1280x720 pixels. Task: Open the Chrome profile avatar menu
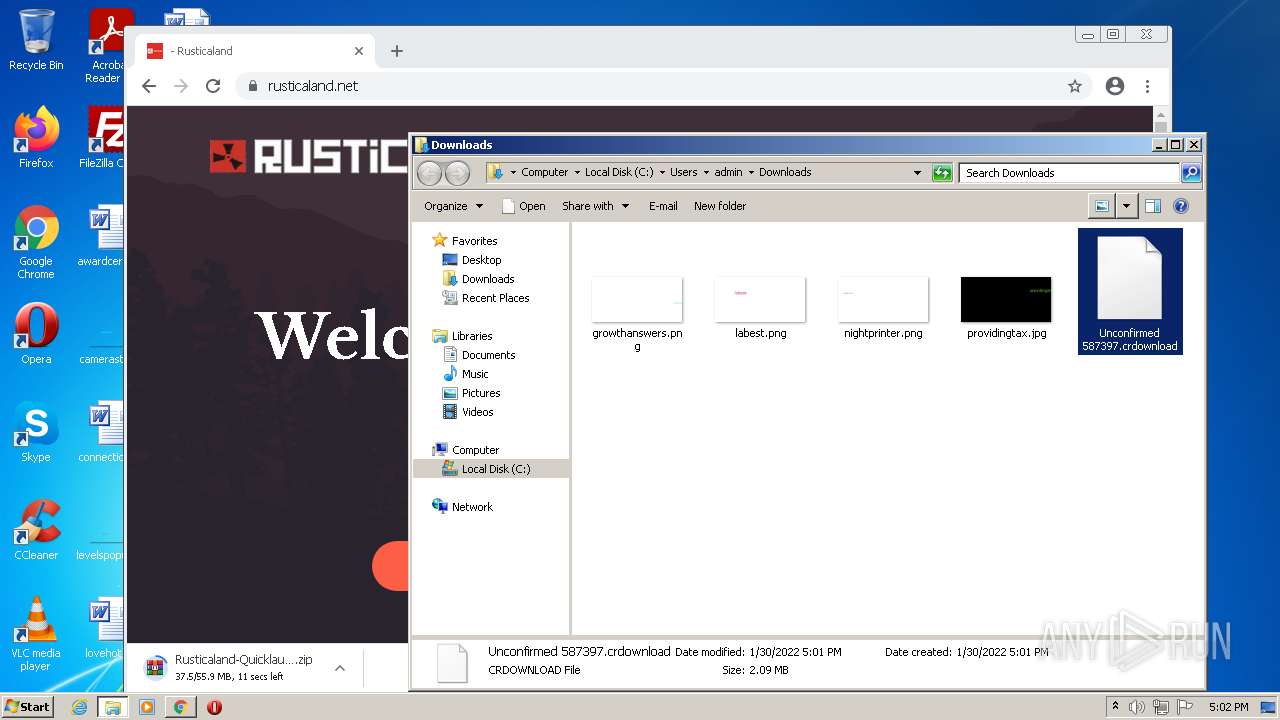1115,86
